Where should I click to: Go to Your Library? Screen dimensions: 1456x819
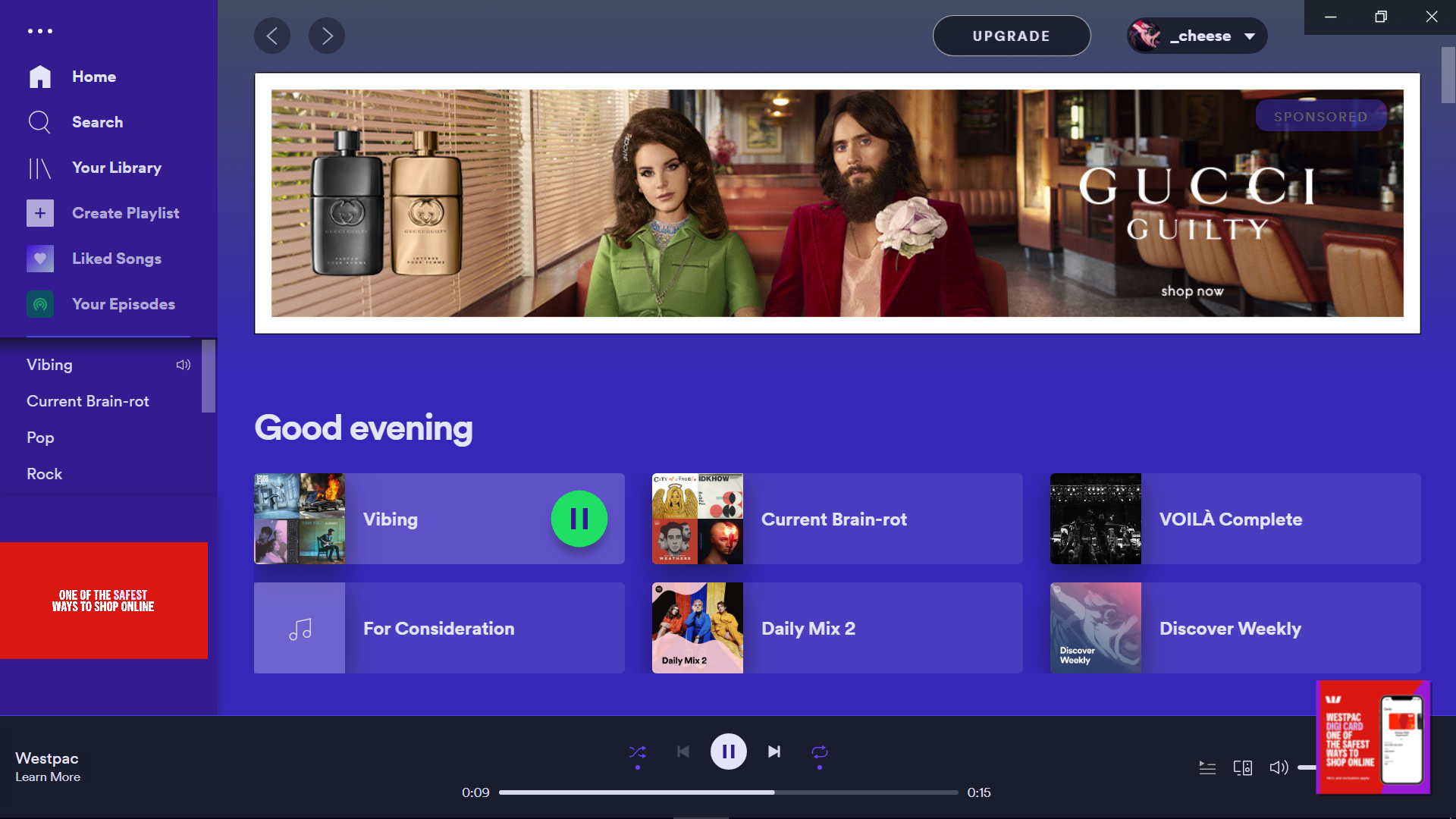pos(116,168)
